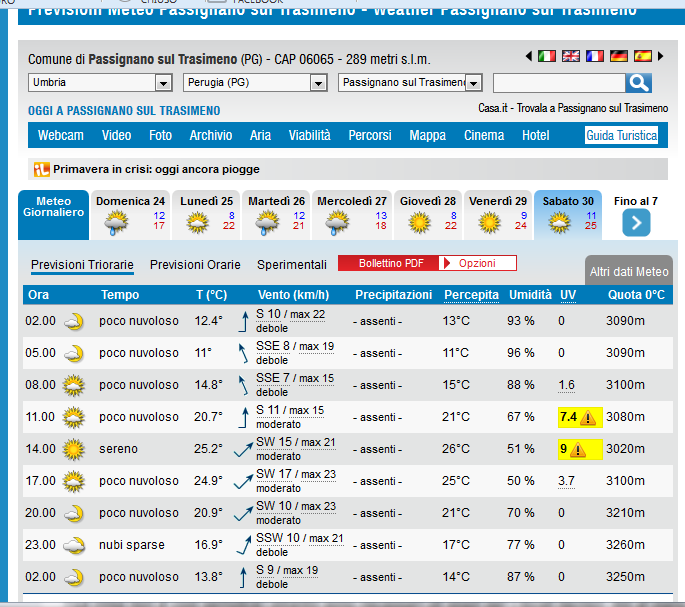Click wind direction arrow in 17.00 row

[x=243, y=481]
